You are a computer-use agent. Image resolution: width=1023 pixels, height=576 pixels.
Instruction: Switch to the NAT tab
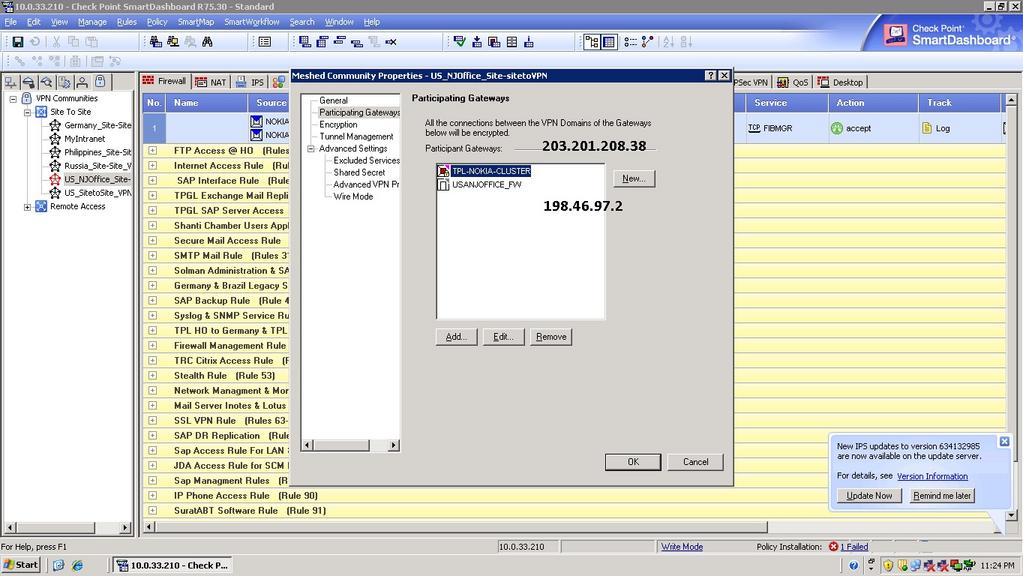211,82
